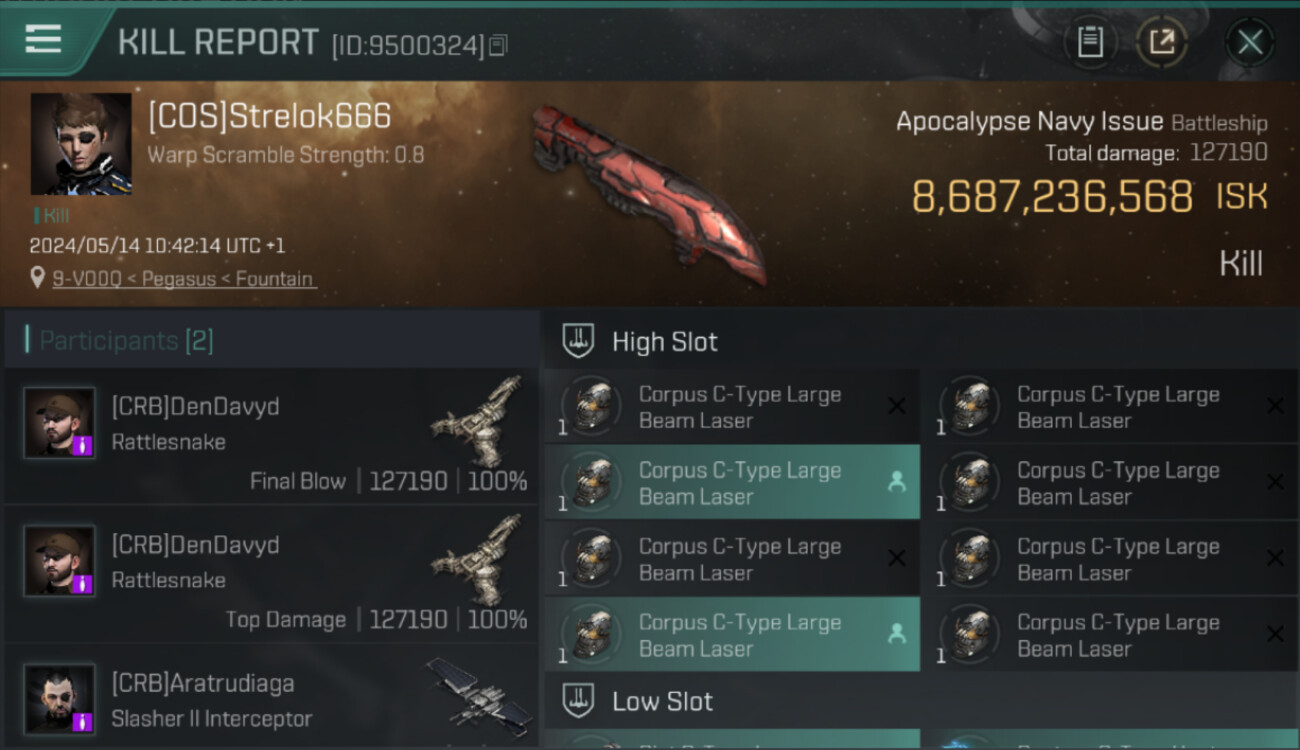Open 9-V0OQ Pegasus Fountain location link

(183, 279)
